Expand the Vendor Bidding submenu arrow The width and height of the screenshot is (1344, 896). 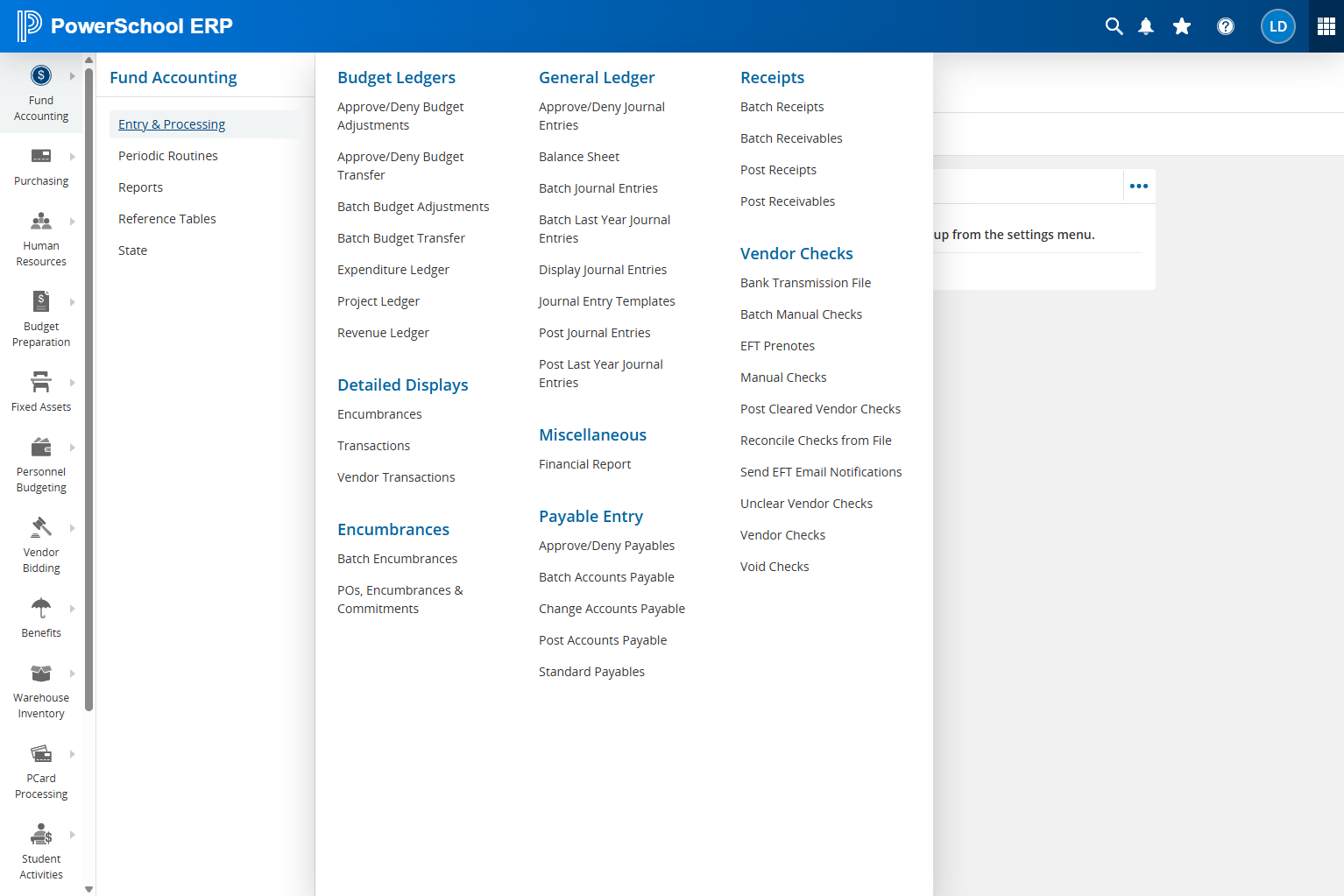(72, 528)
